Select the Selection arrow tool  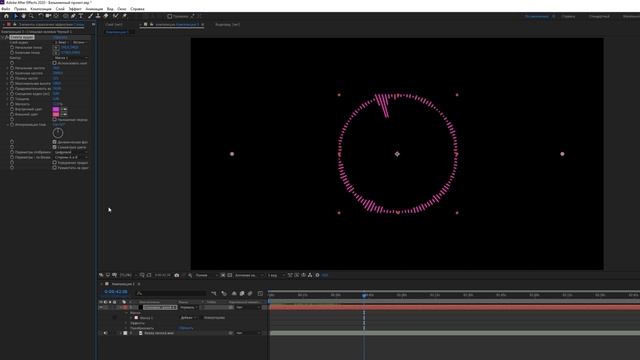[16, 16]
